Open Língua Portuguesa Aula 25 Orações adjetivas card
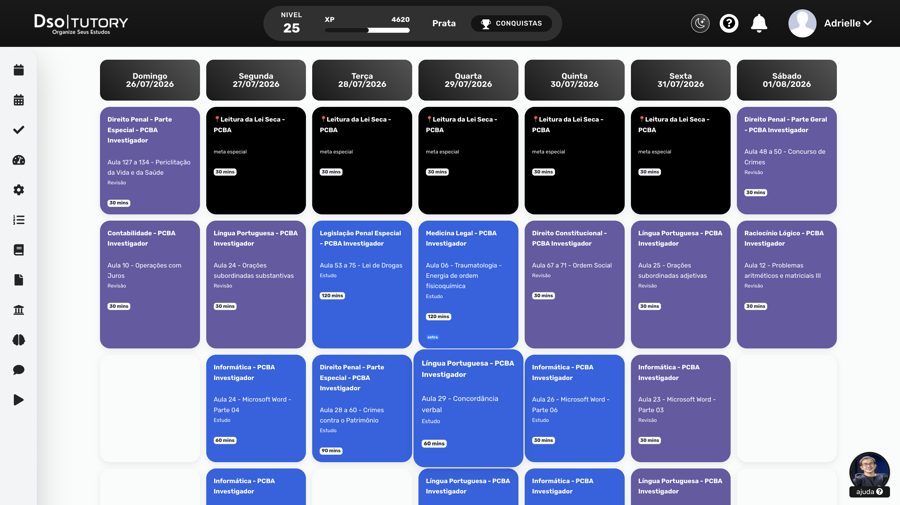This screenshot has height=505, width=900. point(681,284)
